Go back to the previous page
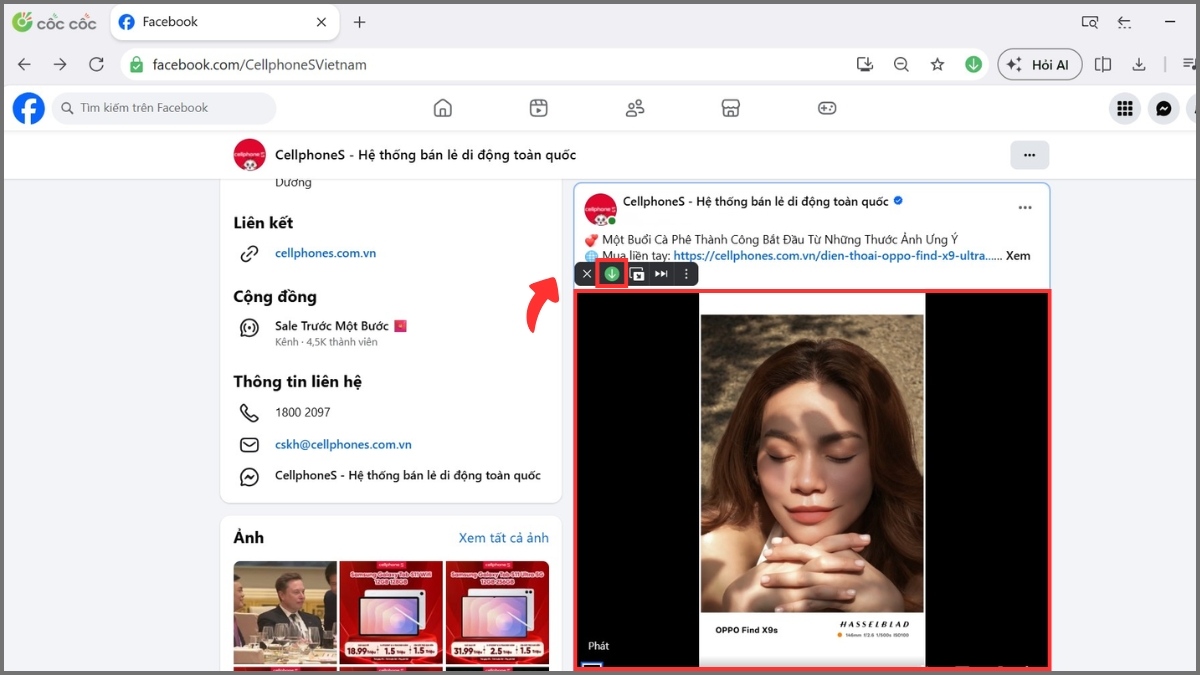Screen dimensions: 1200x675 24,65
